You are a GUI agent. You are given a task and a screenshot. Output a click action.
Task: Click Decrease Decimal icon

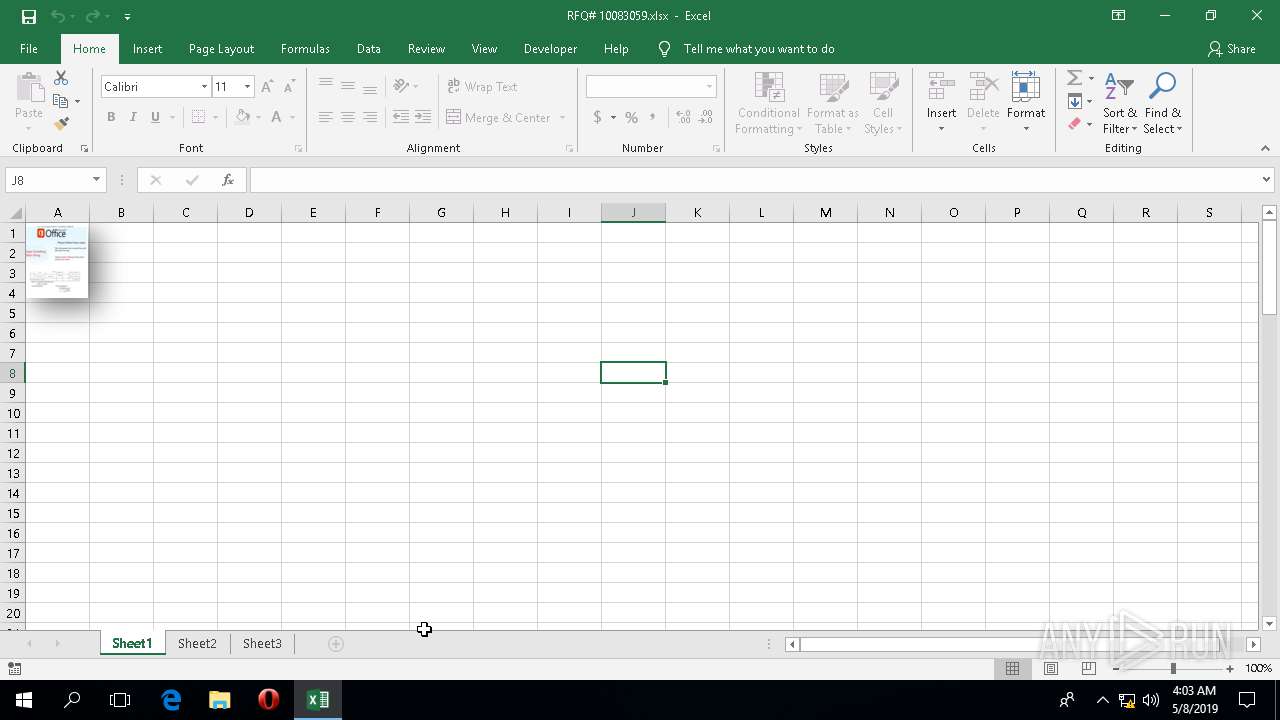click(x=707, y=117)
